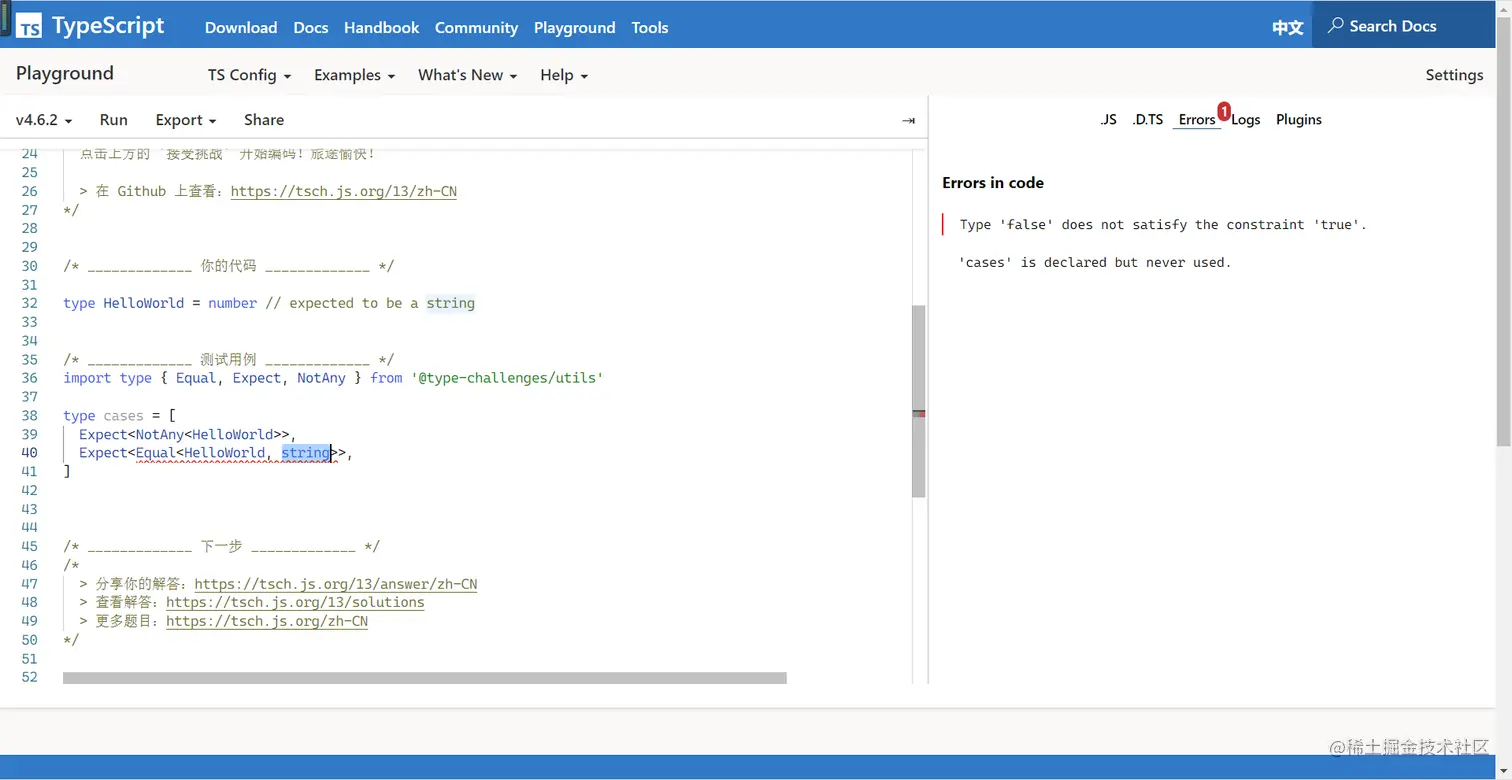Click the 'number' type on line 32
1512x780 pixels.
(x=232, y=303)
